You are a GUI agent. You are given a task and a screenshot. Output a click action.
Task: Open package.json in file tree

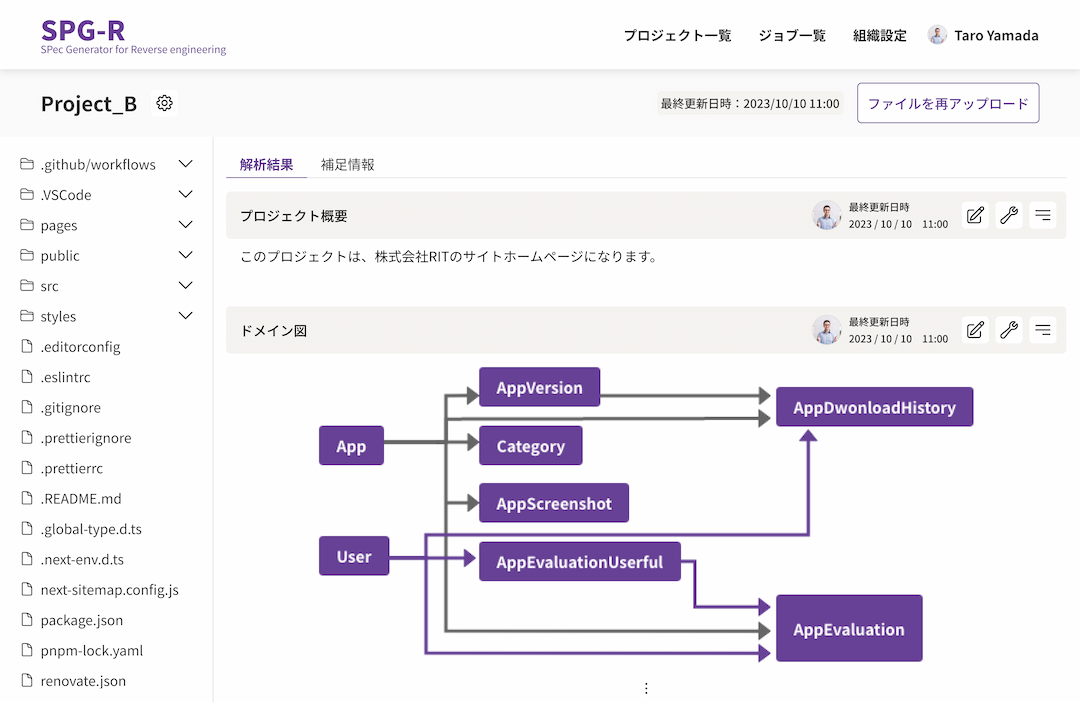[x=81, y=620]
